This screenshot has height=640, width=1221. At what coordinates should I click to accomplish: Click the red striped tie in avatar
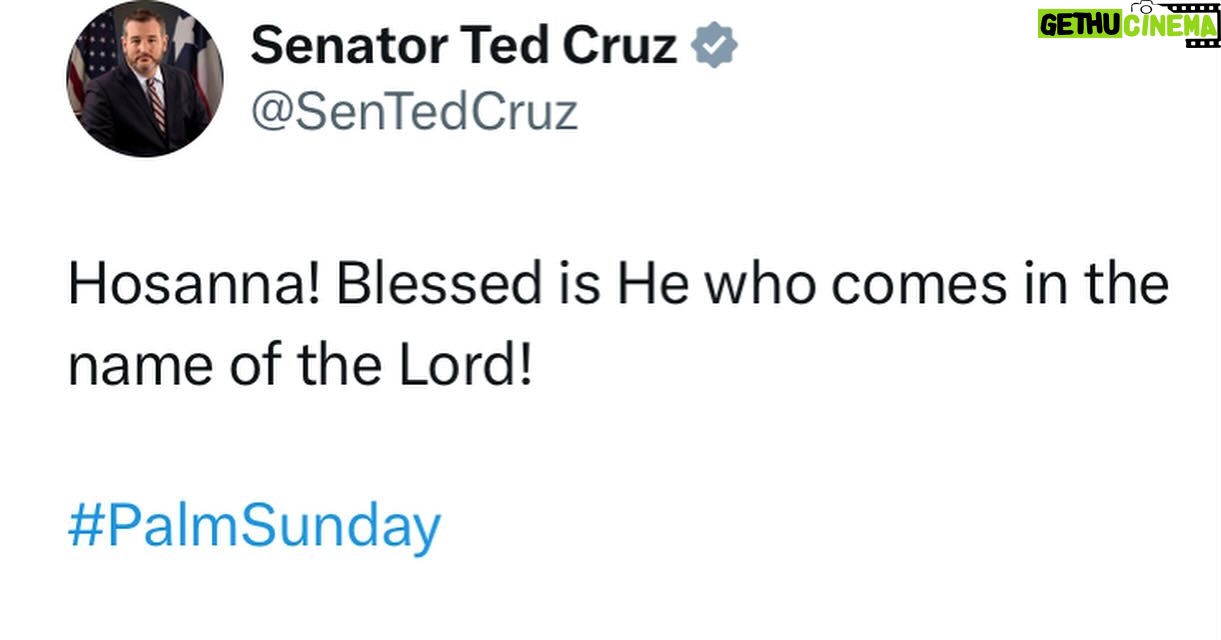tap(155, 105)
